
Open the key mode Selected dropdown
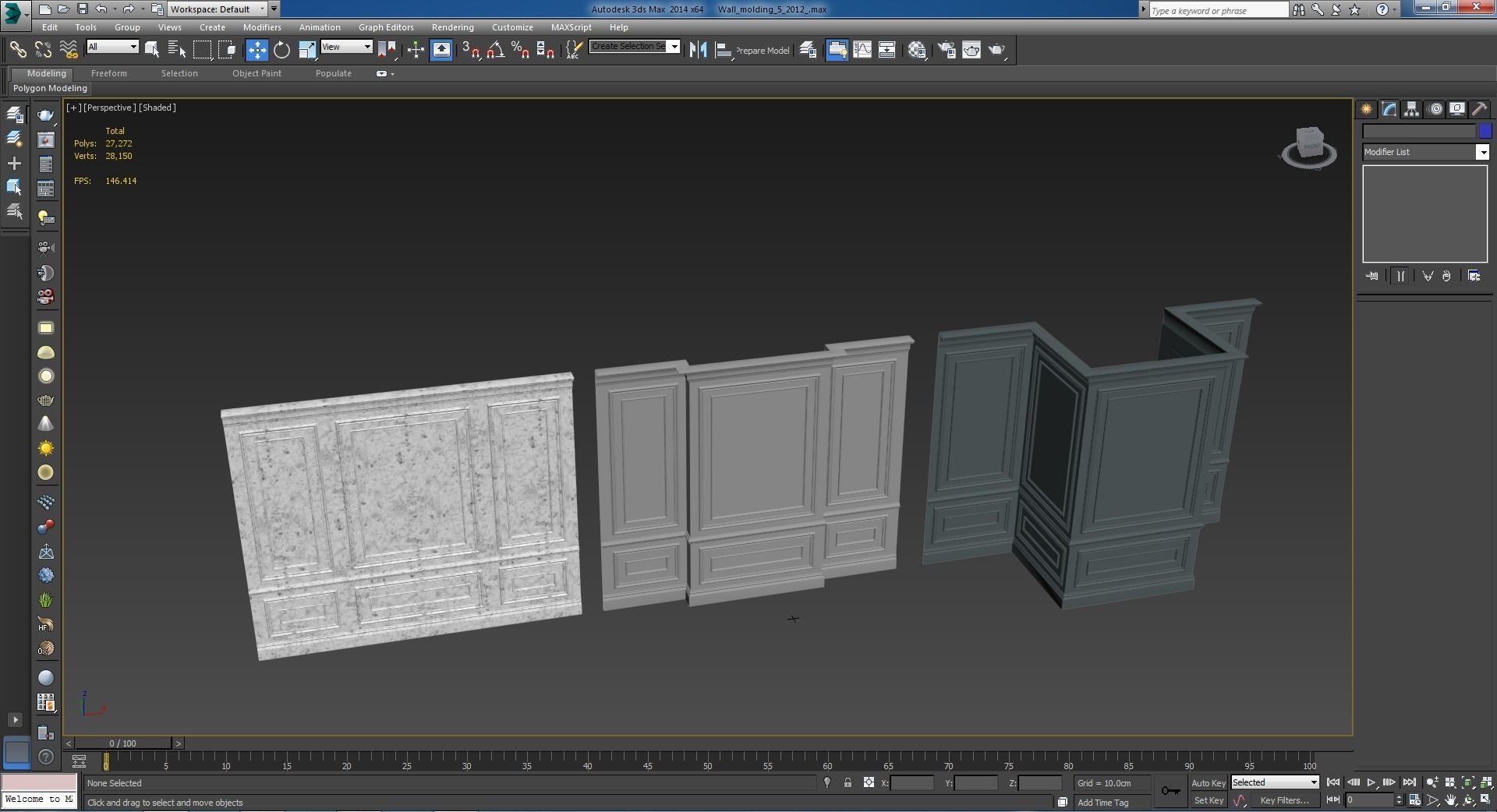[x=1275, y=782]
